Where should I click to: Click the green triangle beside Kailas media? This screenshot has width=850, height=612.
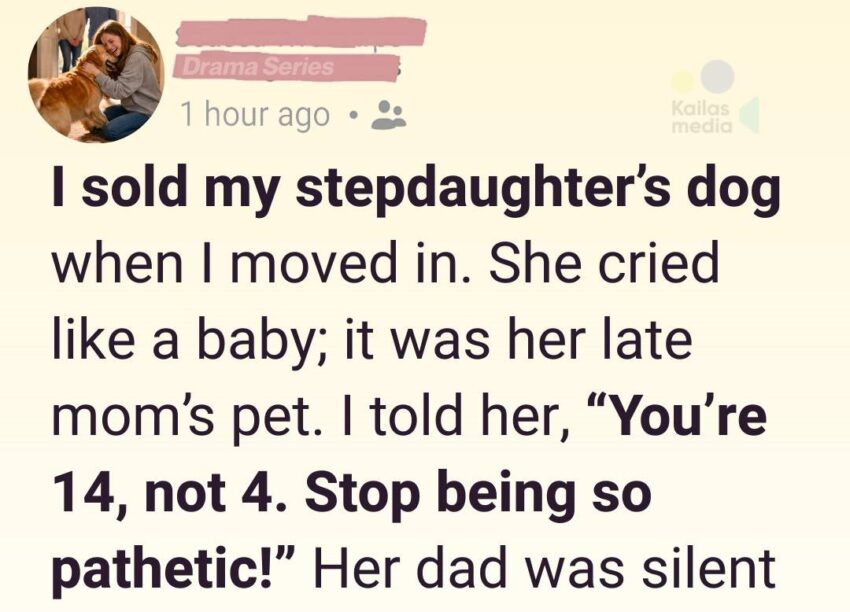(x=749, y=115)
